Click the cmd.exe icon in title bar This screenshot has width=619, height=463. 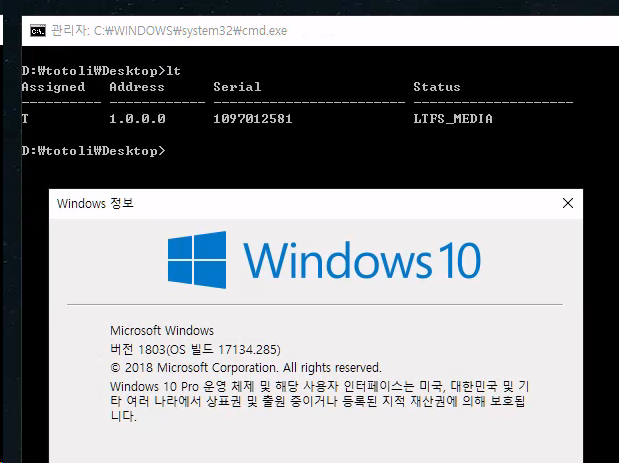[x=38, y=31]
